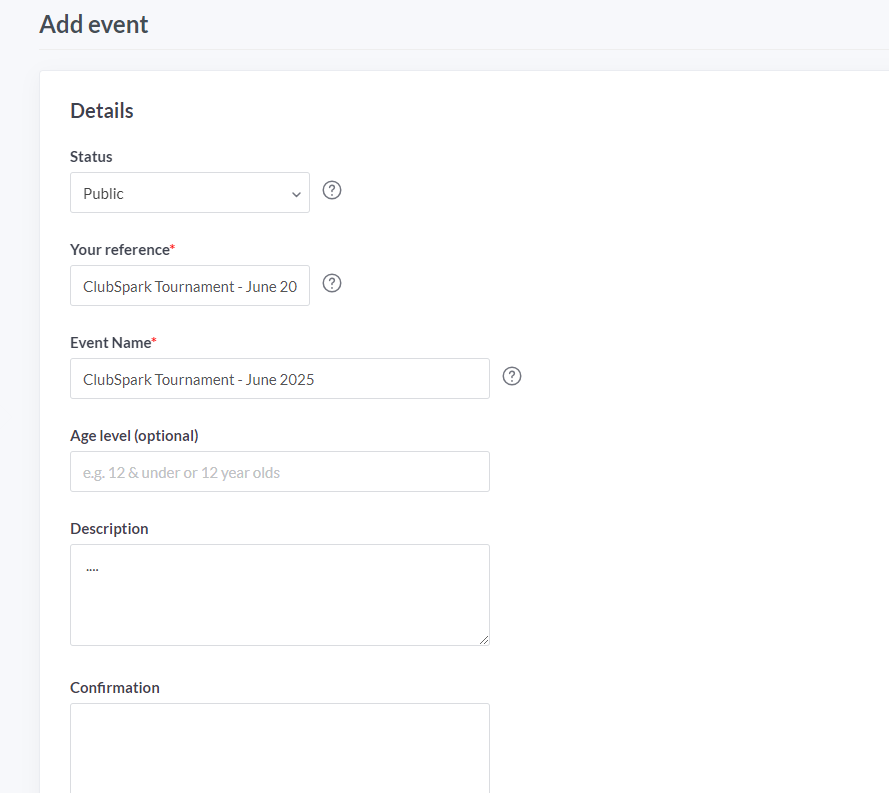Click the help icon beside Status dropdown
Screen dimensions: 889x793
[x=332, y=190]
